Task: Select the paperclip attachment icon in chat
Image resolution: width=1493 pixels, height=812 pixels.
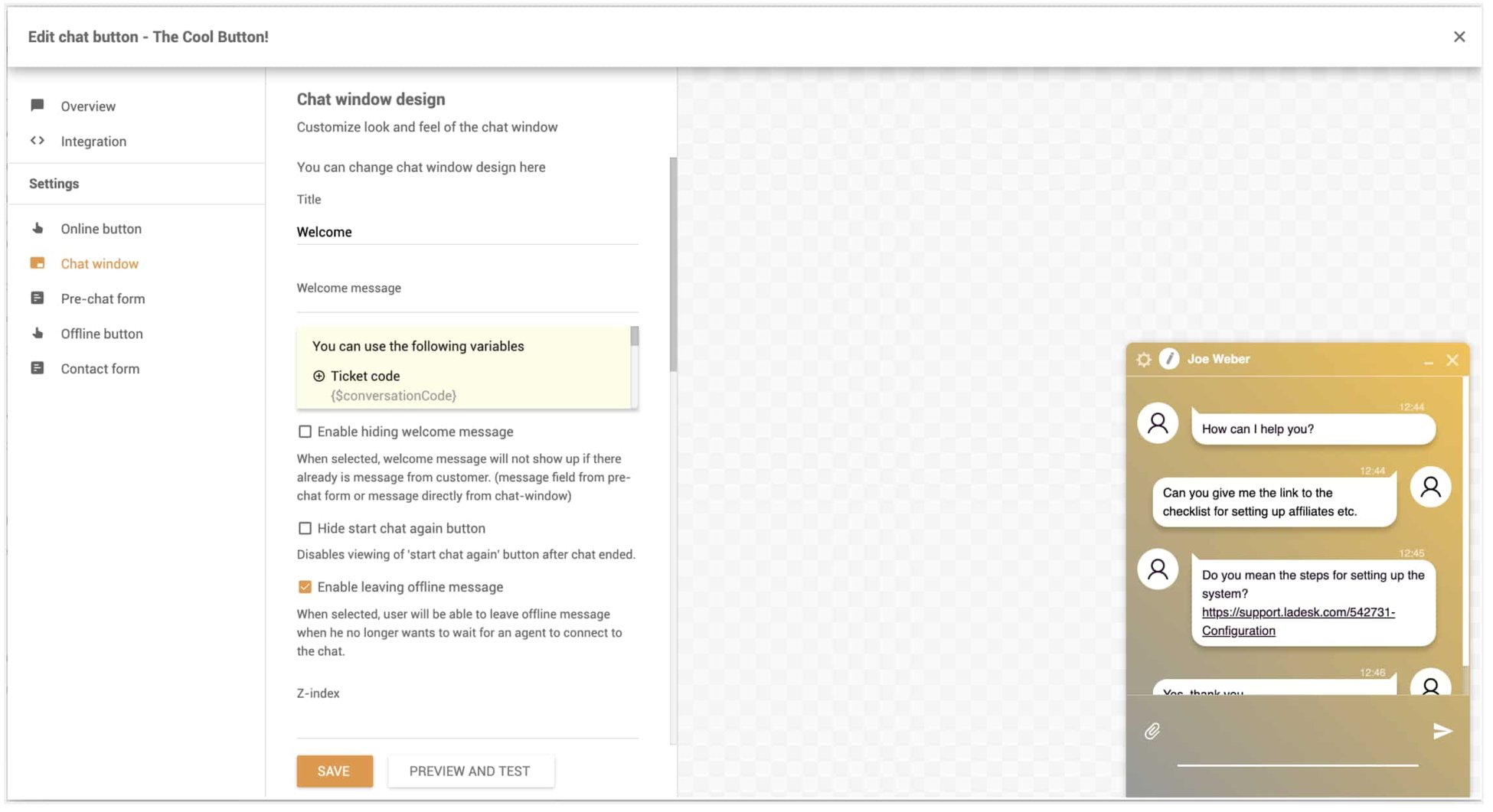Action: (1152, 731)
